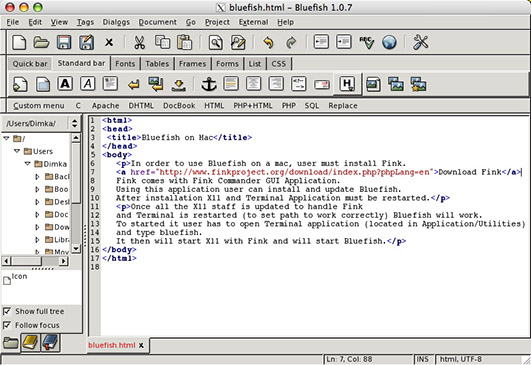Close the file using the X toolbar icon

pyautogui.click(x=109, y=43)
